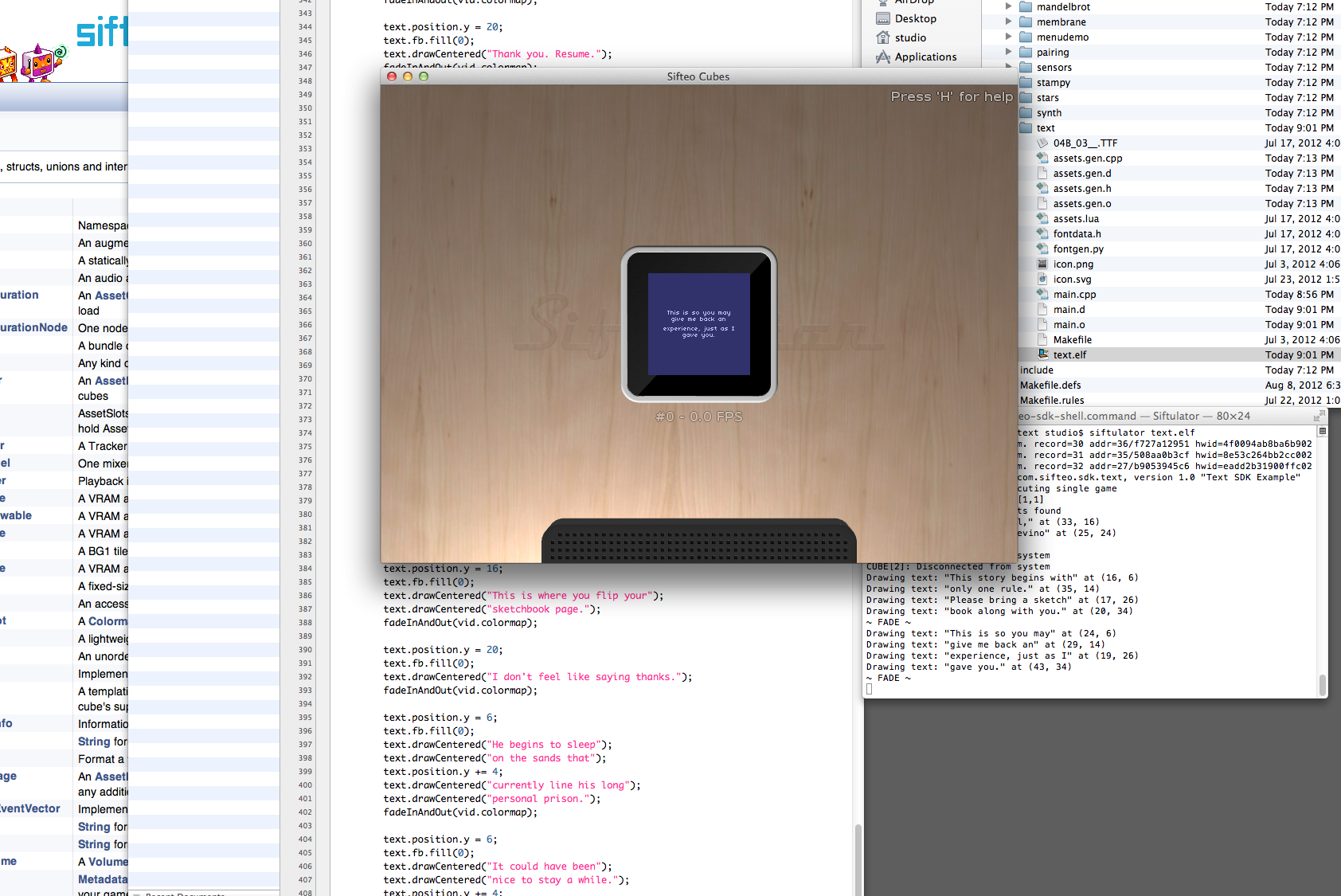Select the synth folder icon
This screenshot has width=1341, height=896.
1026,112
